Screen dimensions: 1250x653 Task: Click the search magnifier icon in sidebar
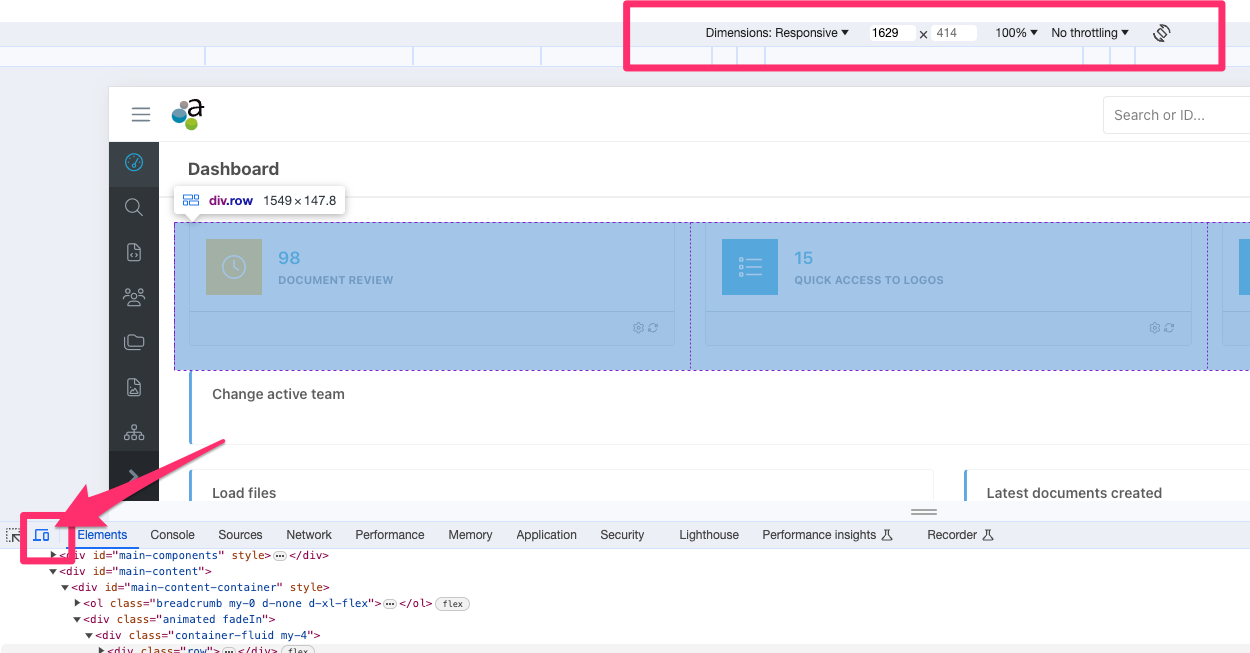click(134, 208)
